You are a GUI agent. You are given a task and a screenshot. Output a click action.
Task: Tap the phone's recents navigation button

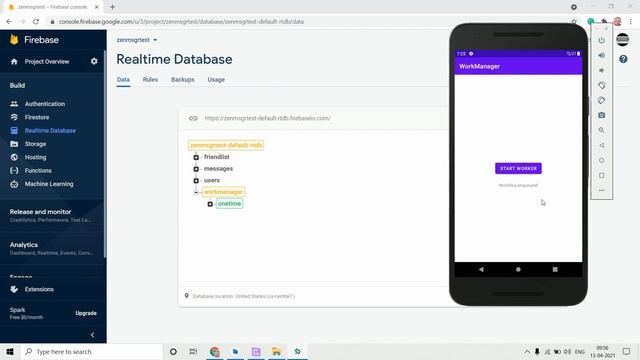(555, 269)
